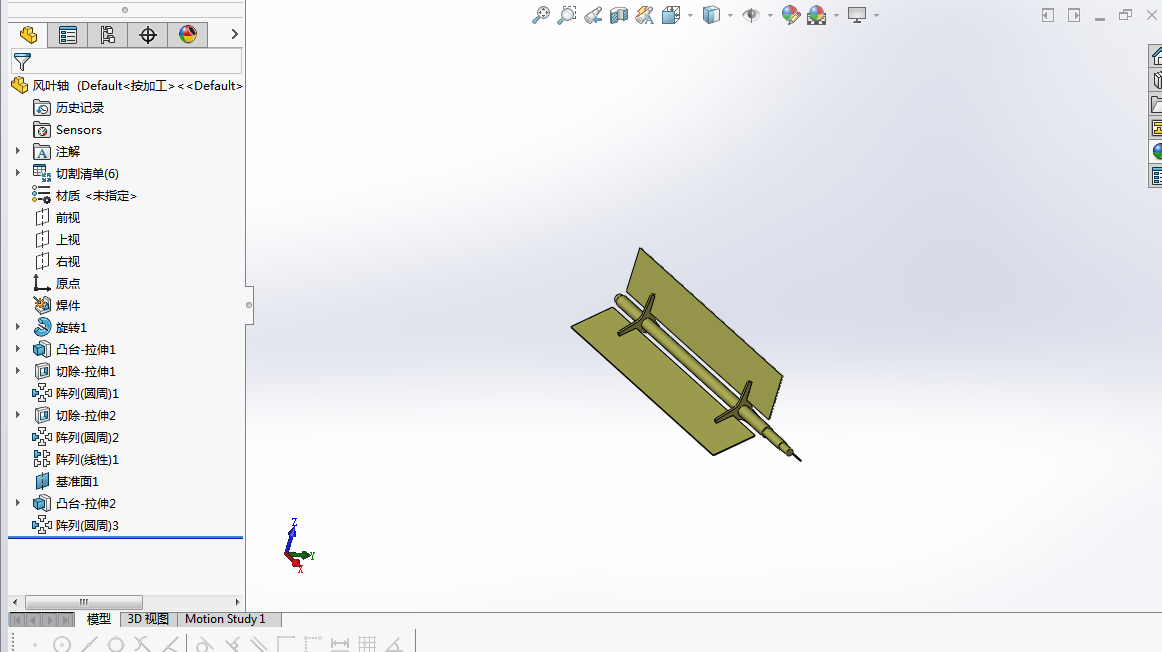Open View Orientation dropdown arrow

(x=690, y=16)
